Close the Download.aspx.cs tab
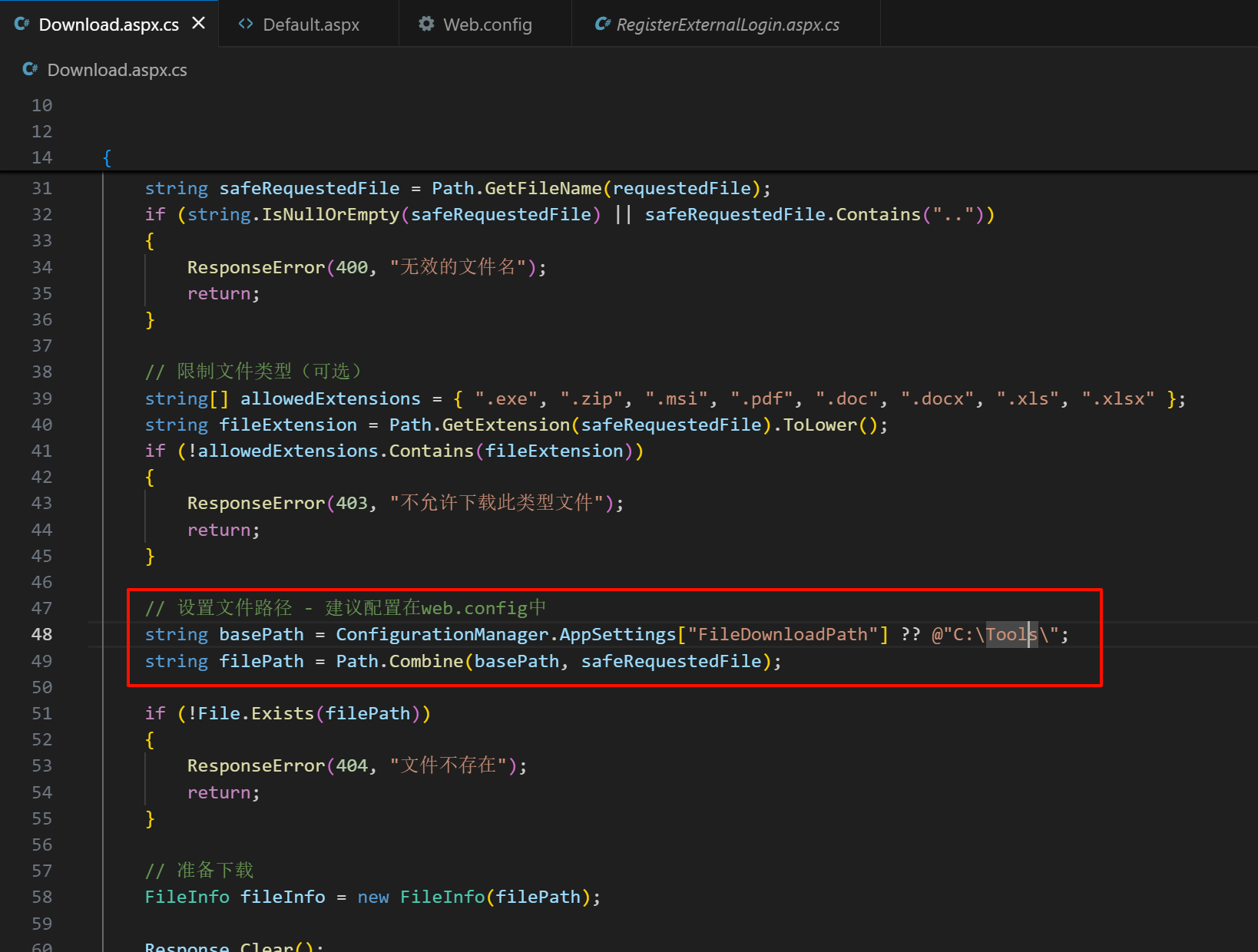 (199, 23)
